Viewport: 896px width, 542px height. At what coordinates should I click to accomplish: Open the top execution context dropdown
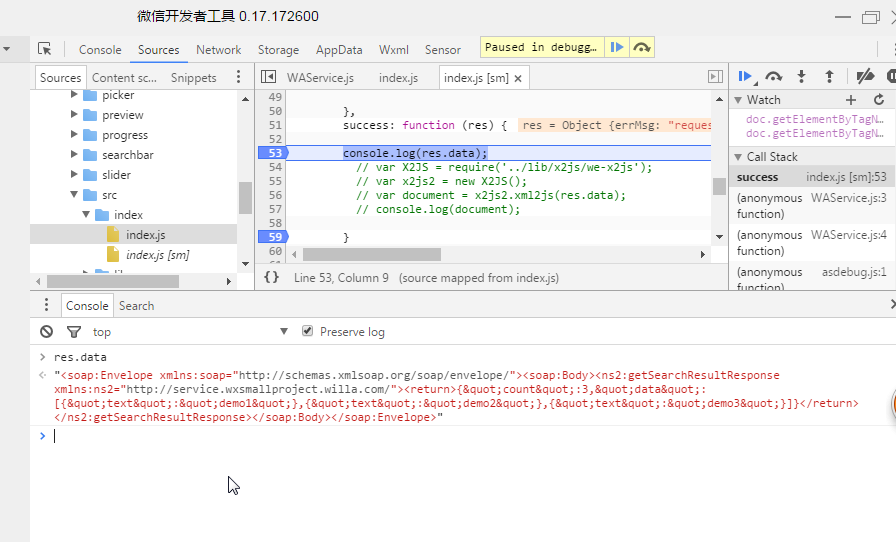pyautogui.click(x=190, y=332)
